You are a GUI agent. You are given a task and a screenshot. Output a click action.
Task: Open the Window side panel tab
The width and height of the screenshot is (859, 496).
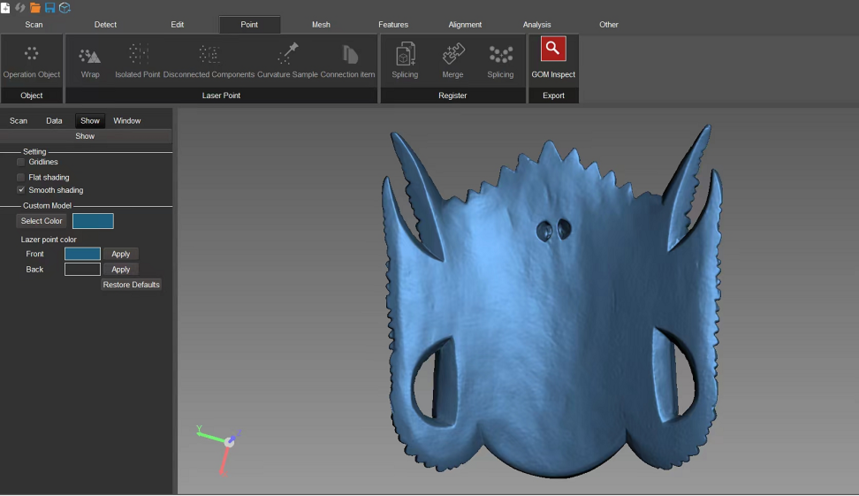coord(127,121)
